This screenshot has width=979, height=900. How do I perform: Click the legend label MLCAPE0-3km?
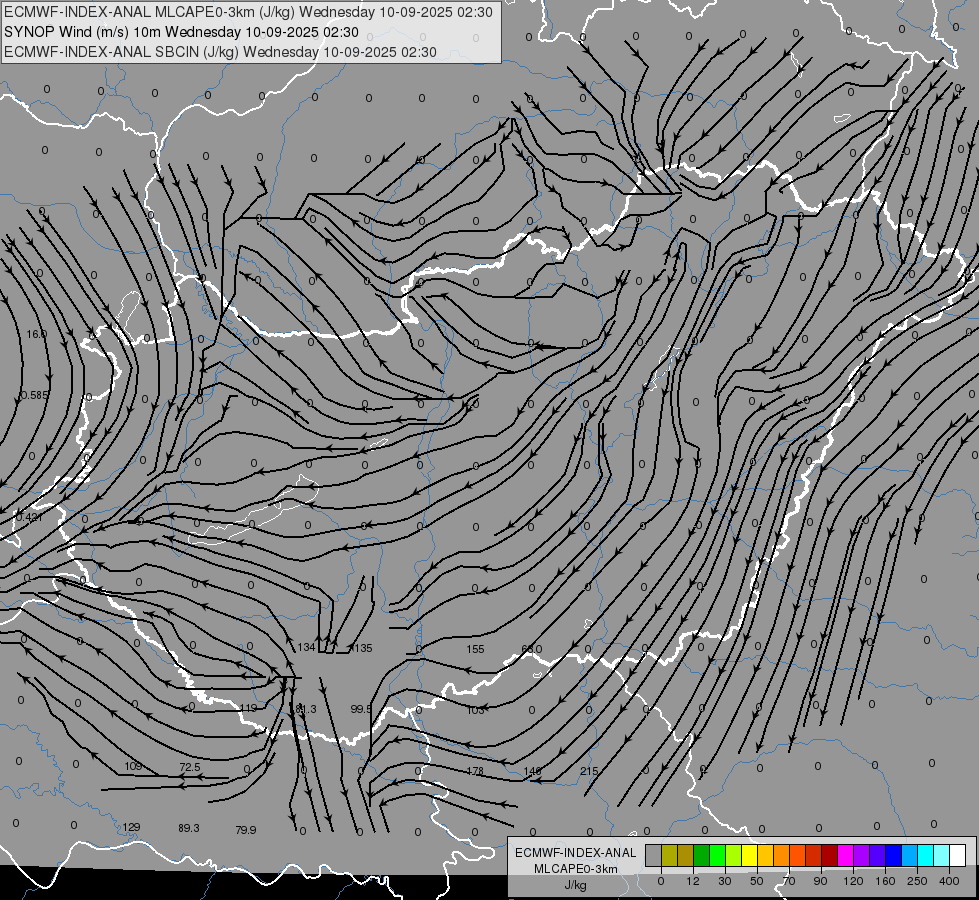click(576, 869)
